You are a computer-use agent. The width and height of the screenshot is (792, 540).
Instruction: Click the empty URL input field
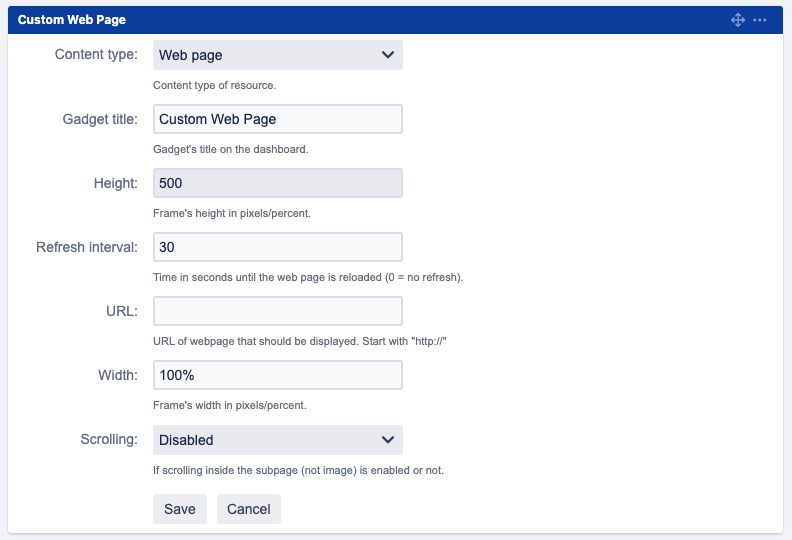point(278,311)
